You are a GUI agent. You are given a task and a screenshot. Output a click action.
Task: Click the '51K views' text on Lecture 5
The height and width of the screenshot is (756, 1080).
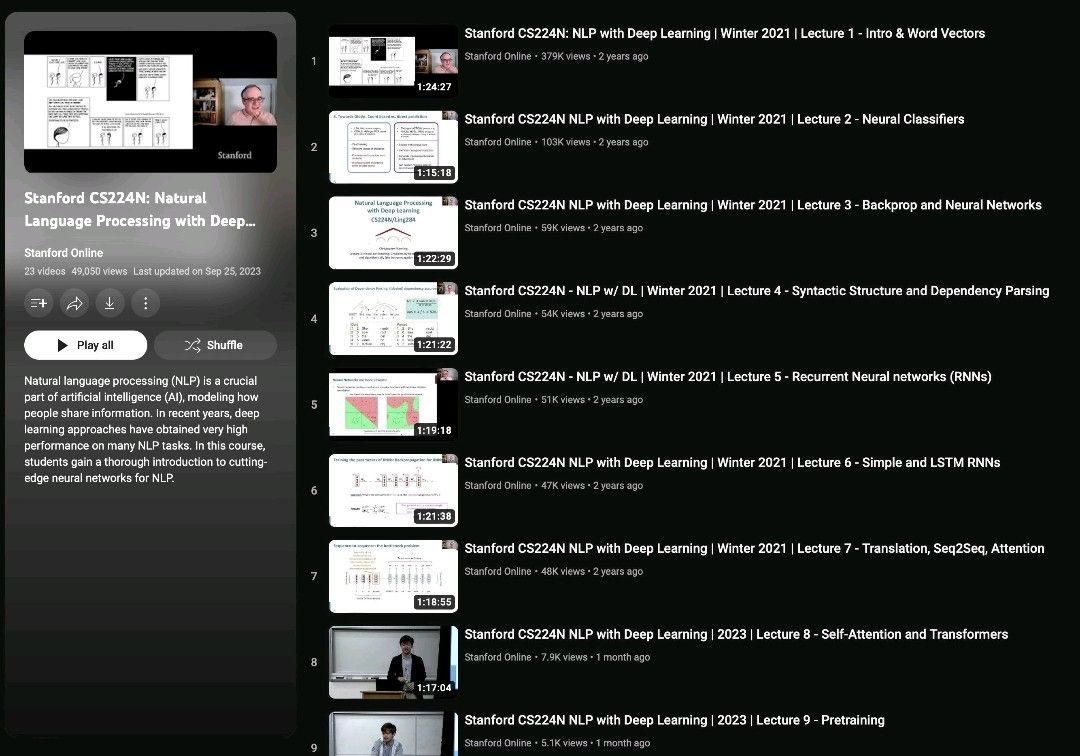pos(563,399)
